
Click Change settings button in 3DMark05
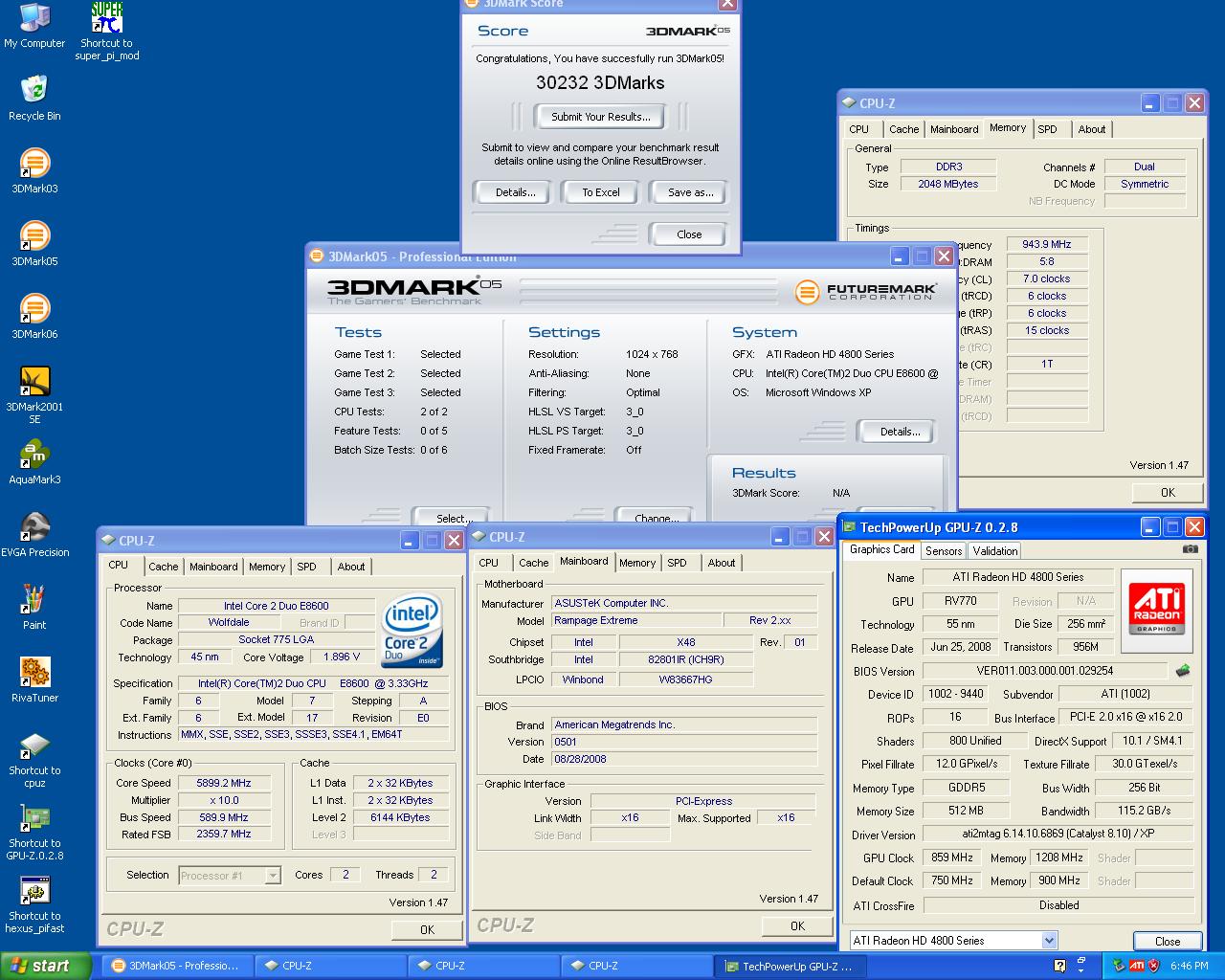coord(657,517)
